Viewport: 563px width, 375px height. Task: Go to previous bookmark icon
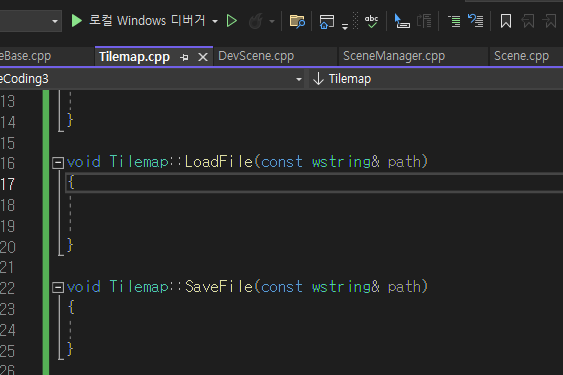click(x=528, y=21)
